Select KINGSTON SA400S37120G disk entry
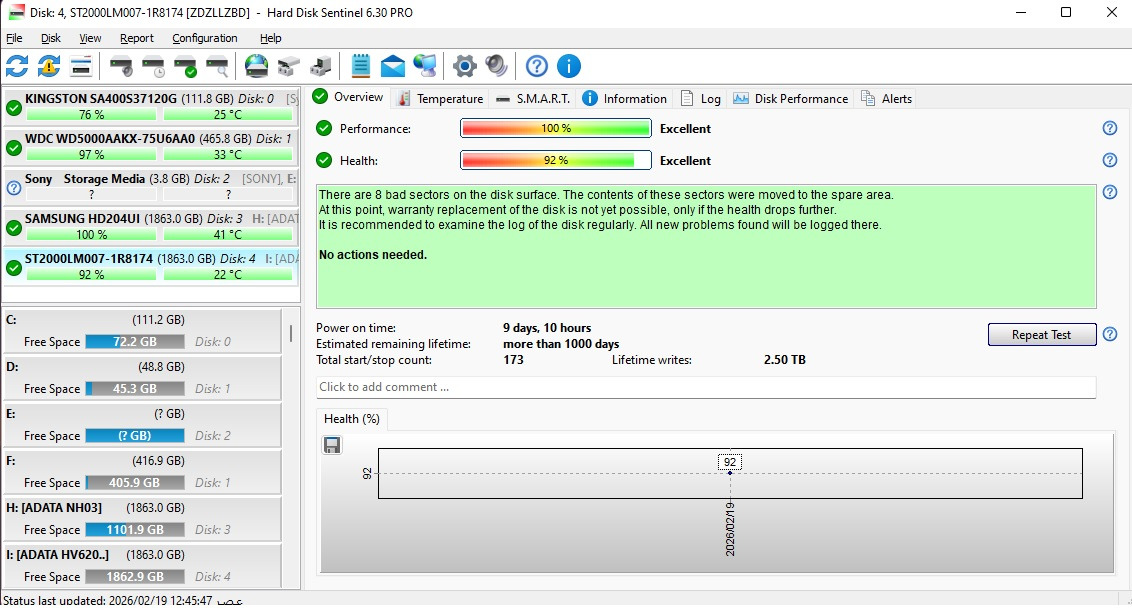 151,107
